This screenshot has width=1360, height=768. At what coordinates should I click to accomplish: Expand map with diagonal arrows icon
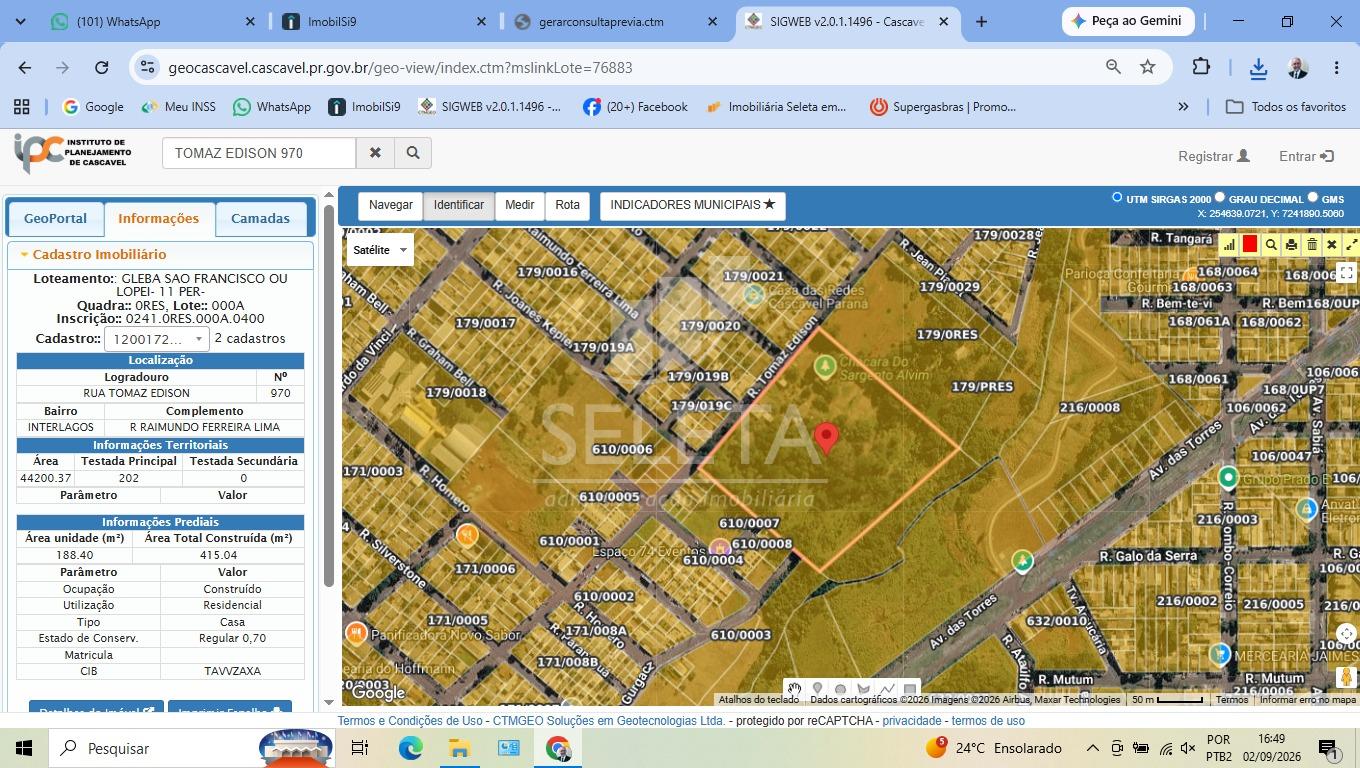(x=1351, y=244)
